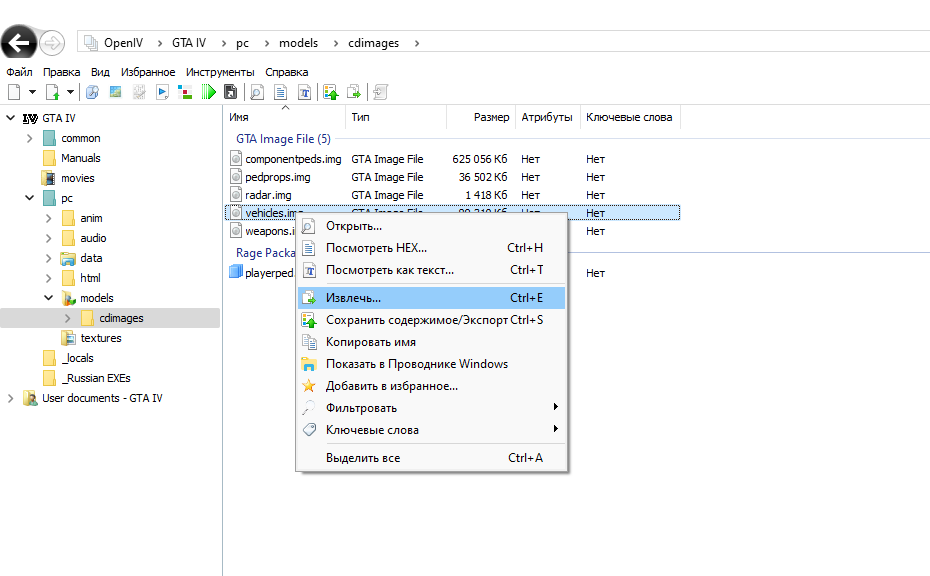Click the grayed-out edit mode toolbar icon
Image resolution: width=930 pixels, height=576 pixels.
pyautogui.click(x=380, y=92)
